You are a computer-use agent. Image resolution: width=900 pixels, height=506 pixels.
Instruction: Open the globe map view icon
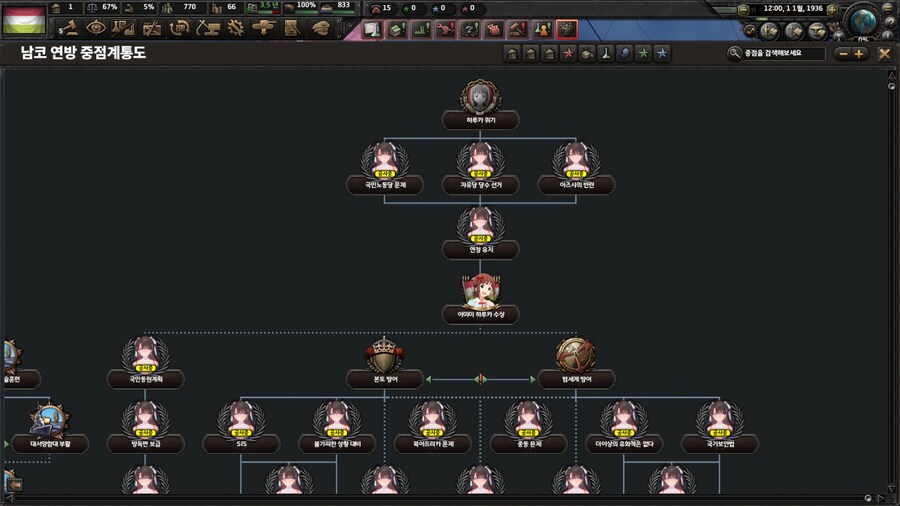864,20
